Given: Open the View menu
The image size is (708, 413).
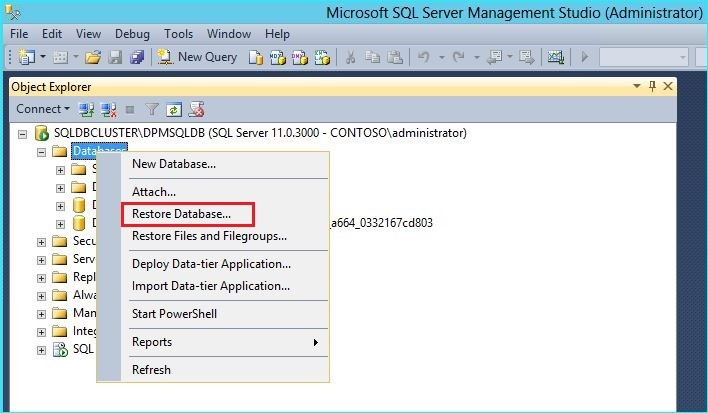Looking at the screenshot, I should pyautogui.click(x=88, y=34).
